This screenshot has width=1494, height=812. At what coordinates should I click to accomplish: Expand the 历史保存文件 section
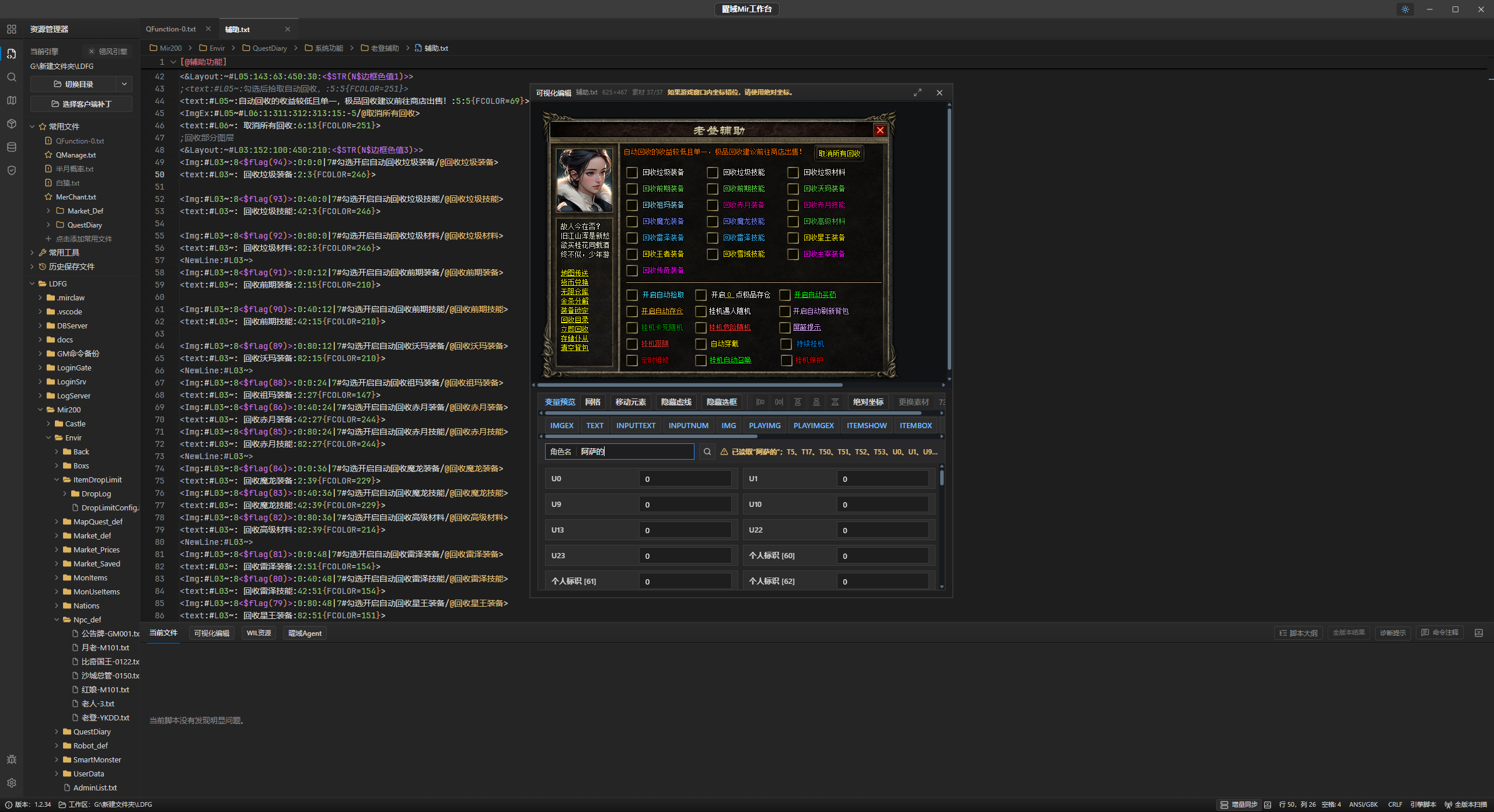point(32,267)
